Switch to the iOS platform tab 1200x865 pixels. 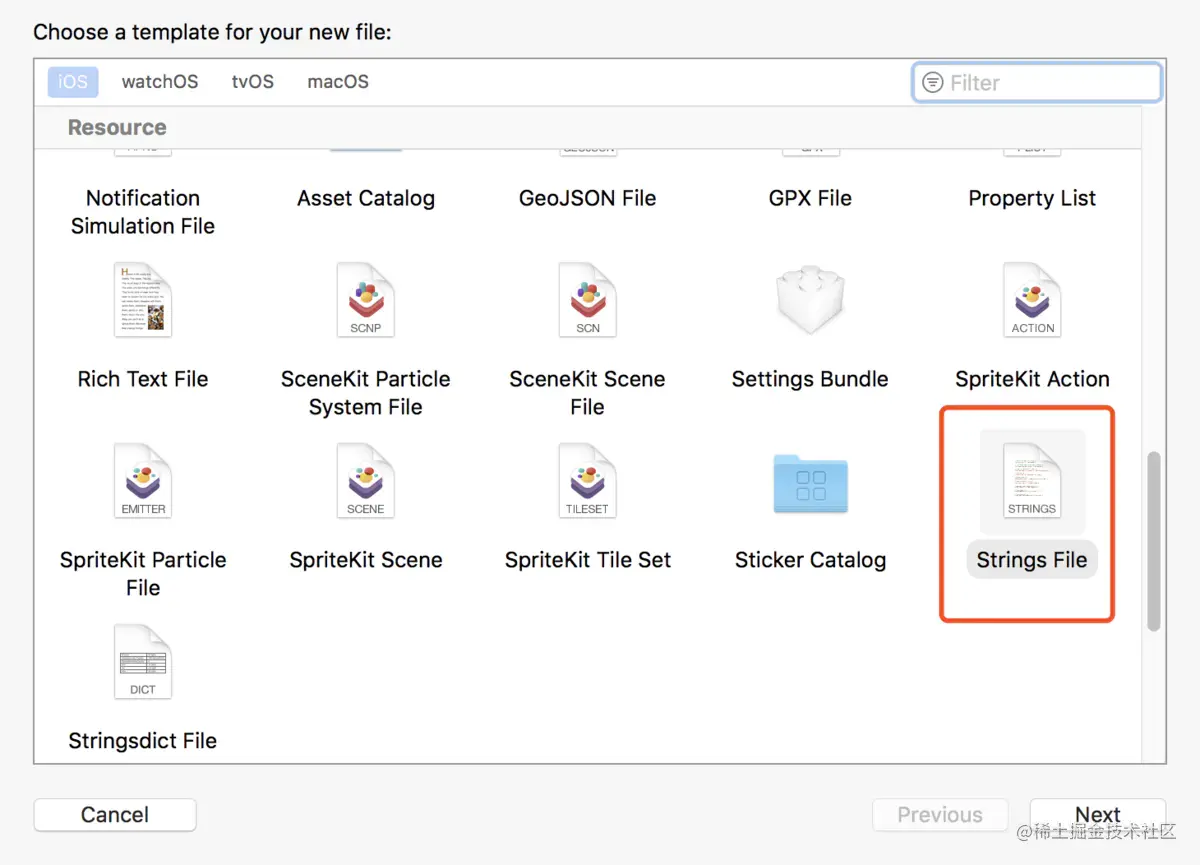pos(73,82)
